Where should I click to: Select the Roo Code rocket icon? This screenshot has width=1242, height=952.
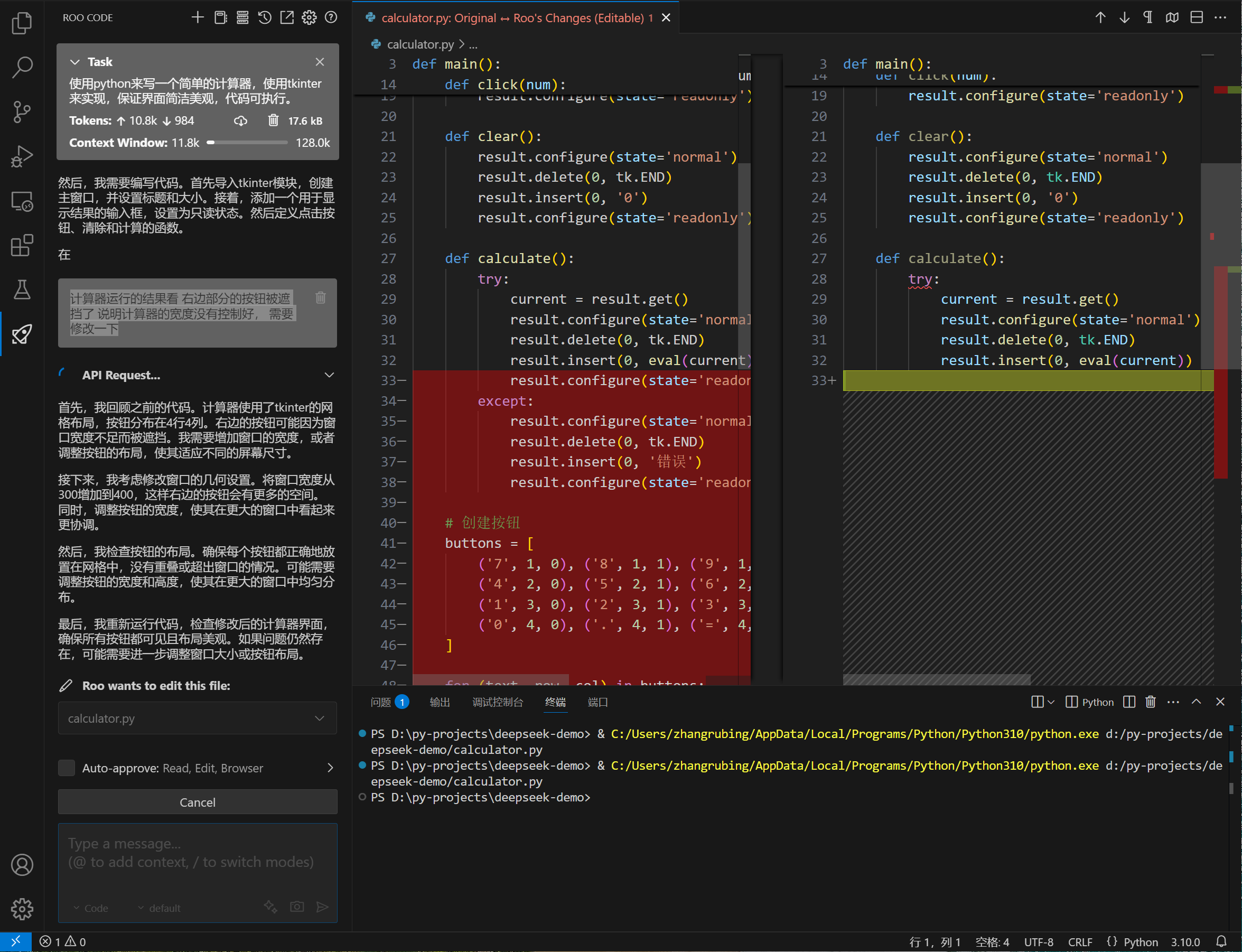tap(22, 334)
